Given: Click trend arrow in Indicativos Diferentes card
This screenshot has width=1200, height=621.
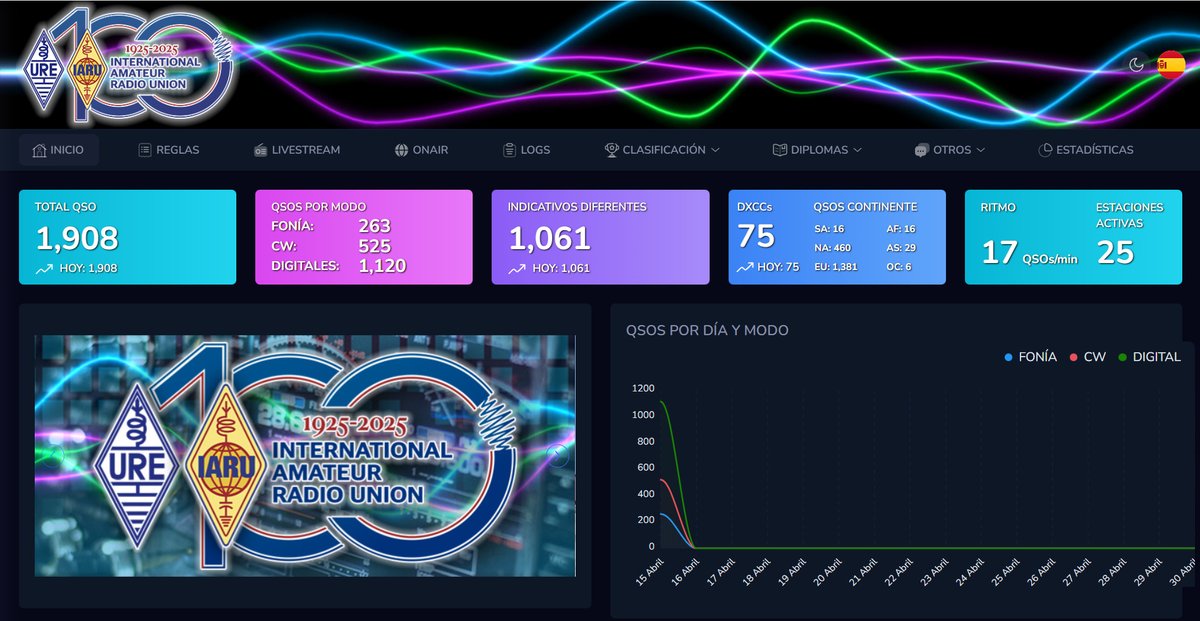Looking at the screenshot, I should click(x=517, y=268).
